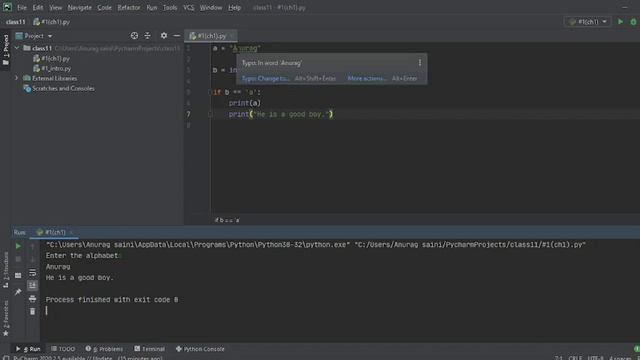Open the Run tool window button at the bottom
Viewport: 640px width, 360px height.
tap(28, 349)
